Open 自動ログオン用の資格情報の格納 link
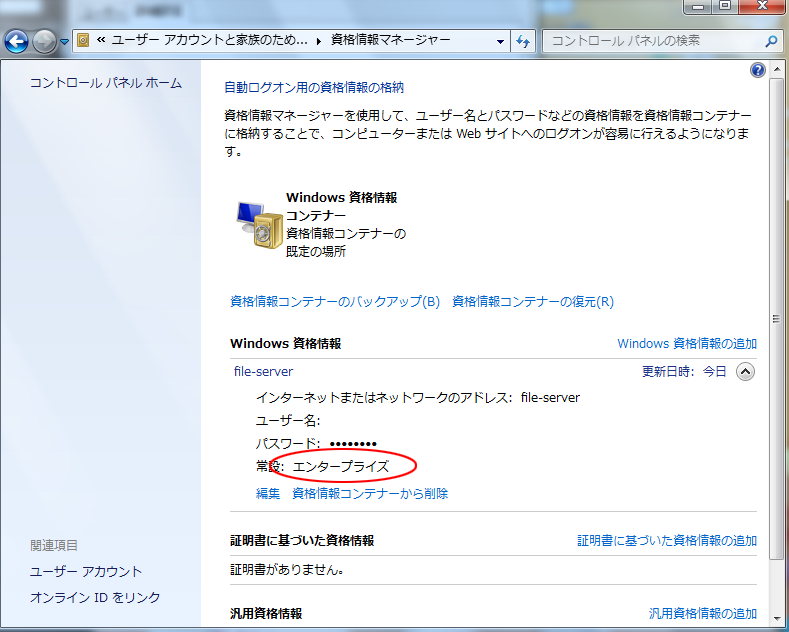The width and height of the screenshot is (789, 632). [x=314, y=88]
